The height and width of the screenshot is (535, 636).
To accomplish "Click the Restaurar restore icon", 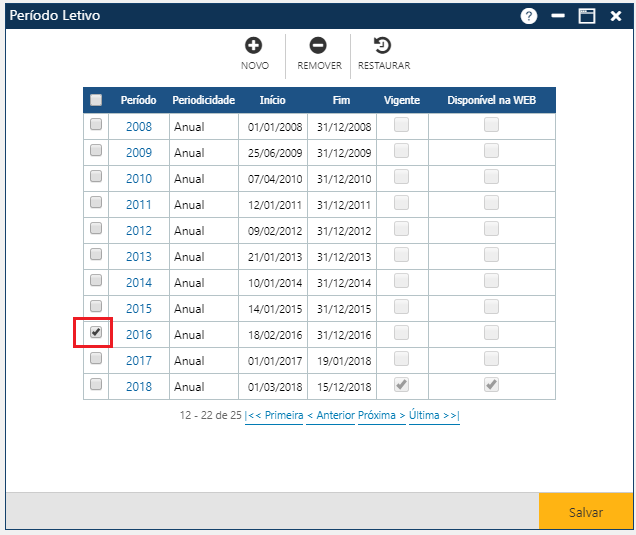I will click(x=383, y=46).
